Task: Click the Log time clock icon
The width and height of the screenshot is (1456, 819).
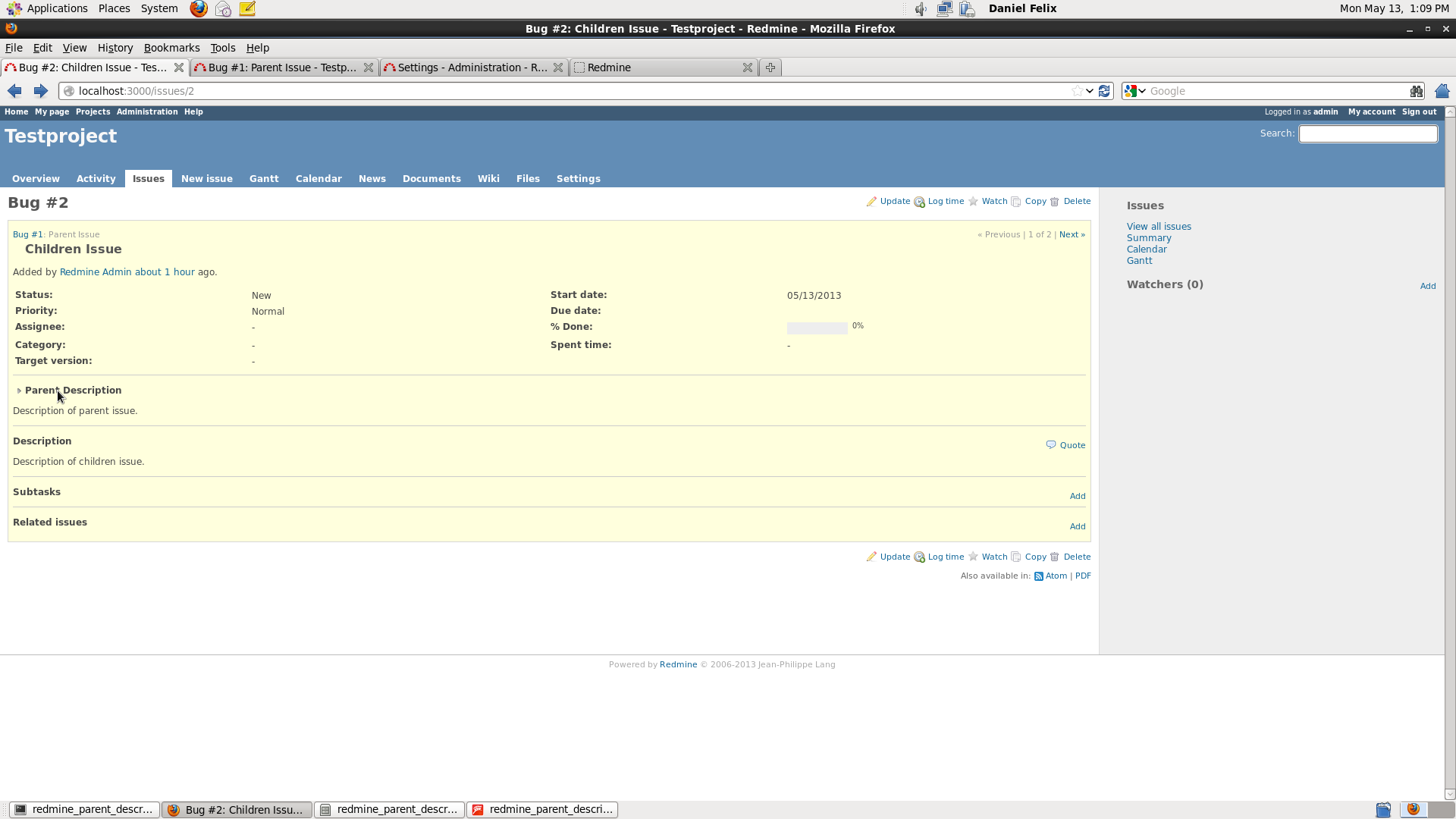Action: [x=919, y=202]
